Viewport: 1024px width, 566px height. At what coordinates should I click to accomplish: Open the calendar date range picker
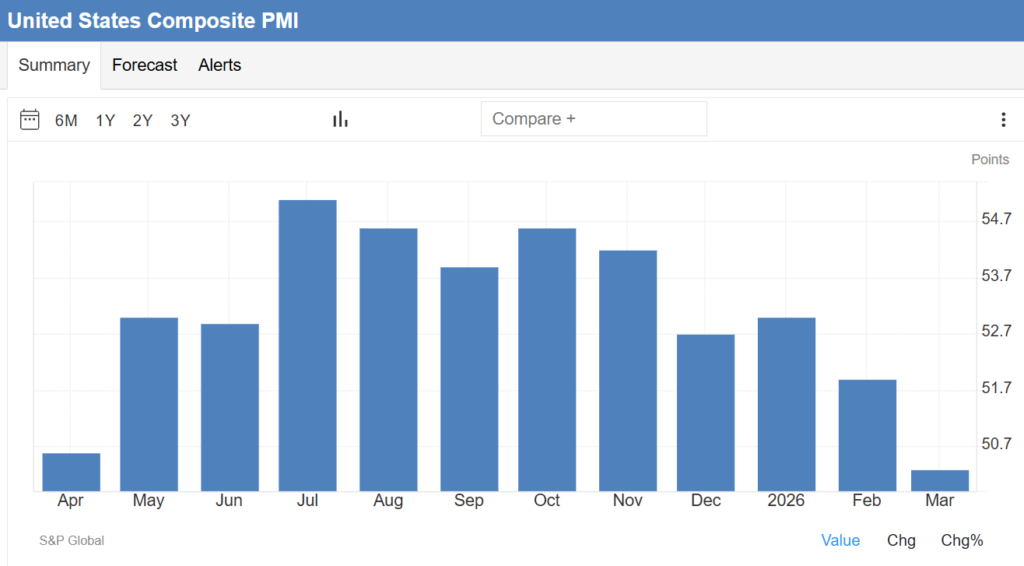click(x=30, y=120)
